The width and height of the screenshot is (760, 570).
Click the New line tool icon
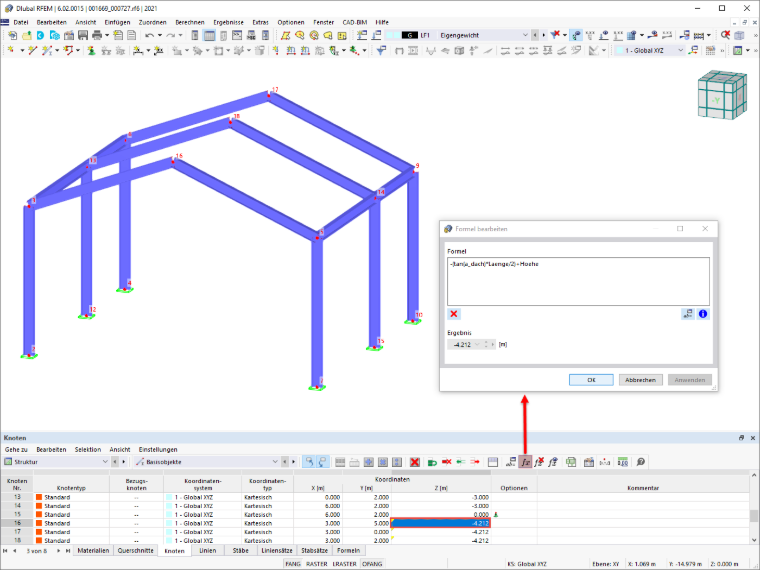[32, 50]
